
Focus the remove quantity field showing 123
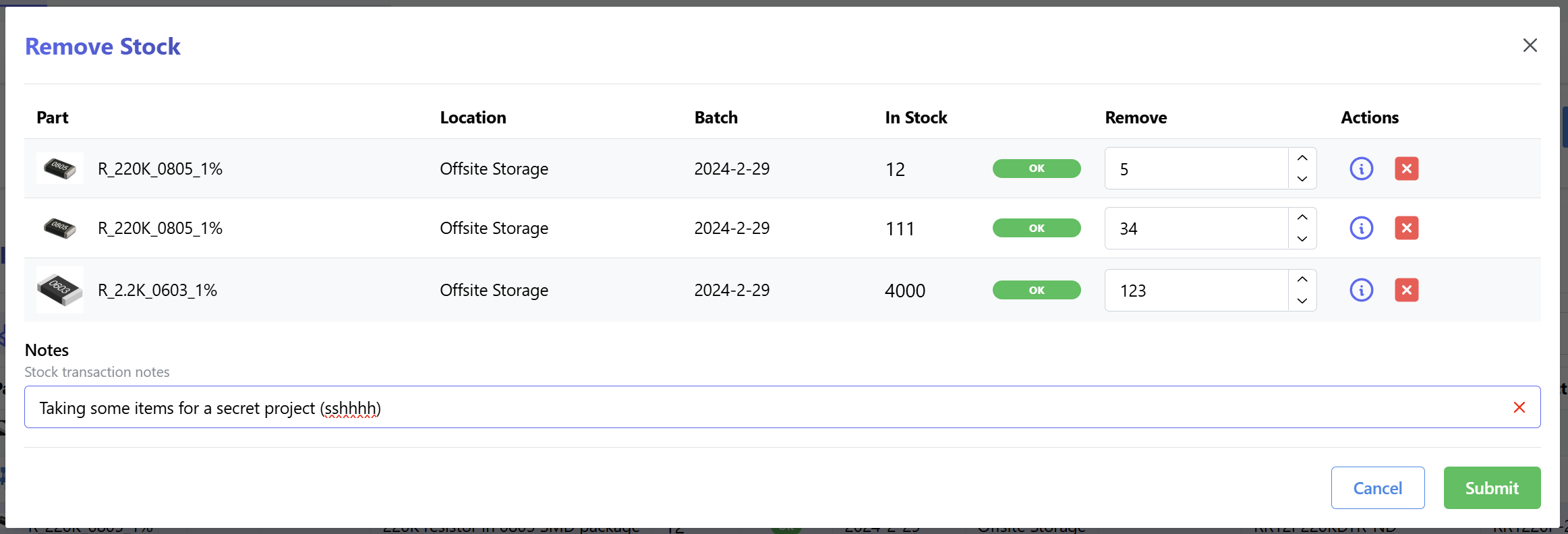(1197, 290)
